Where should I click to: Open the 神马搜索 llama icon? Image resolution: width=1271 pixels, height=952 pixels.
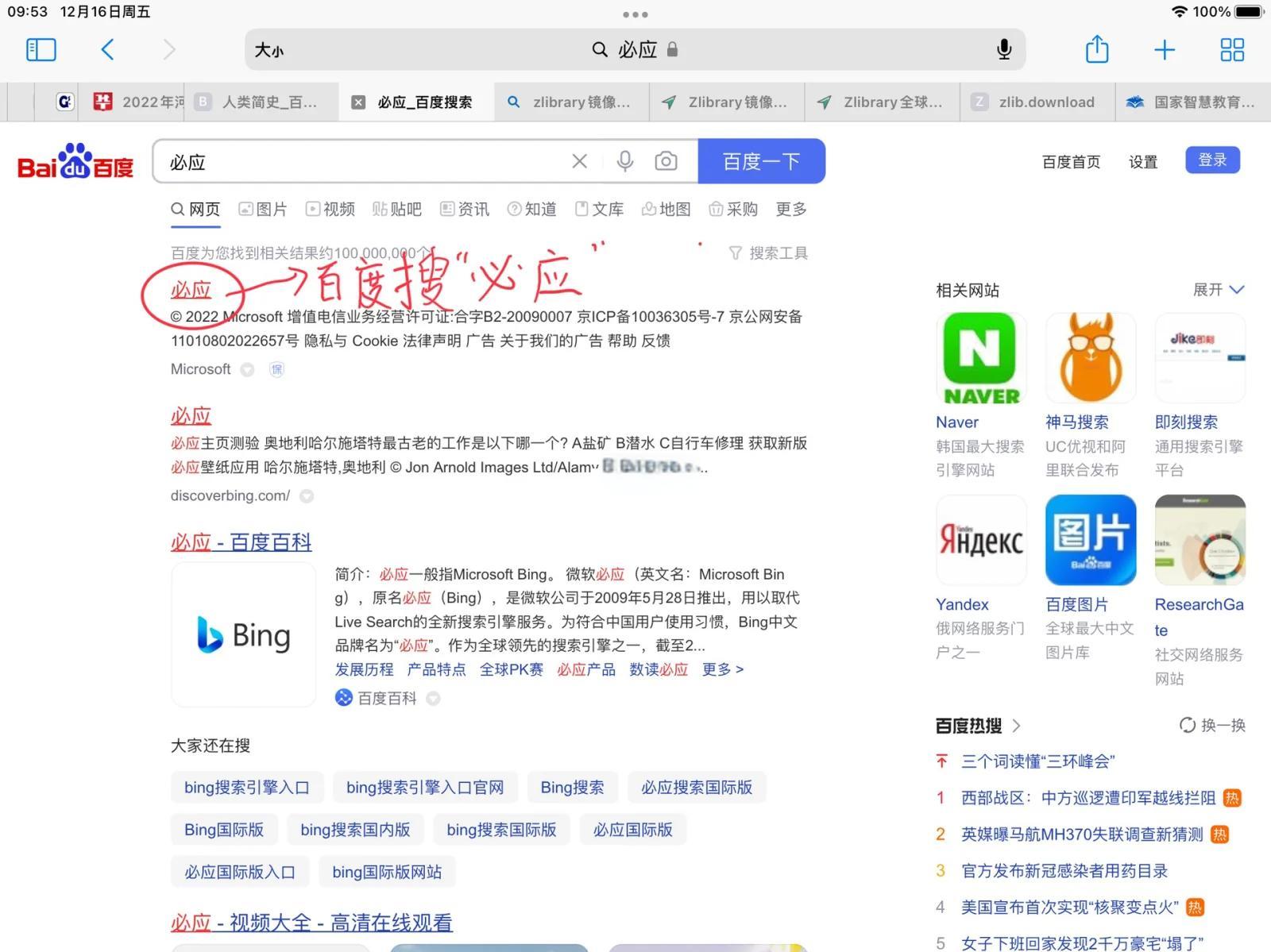(x=1091, y=358)
